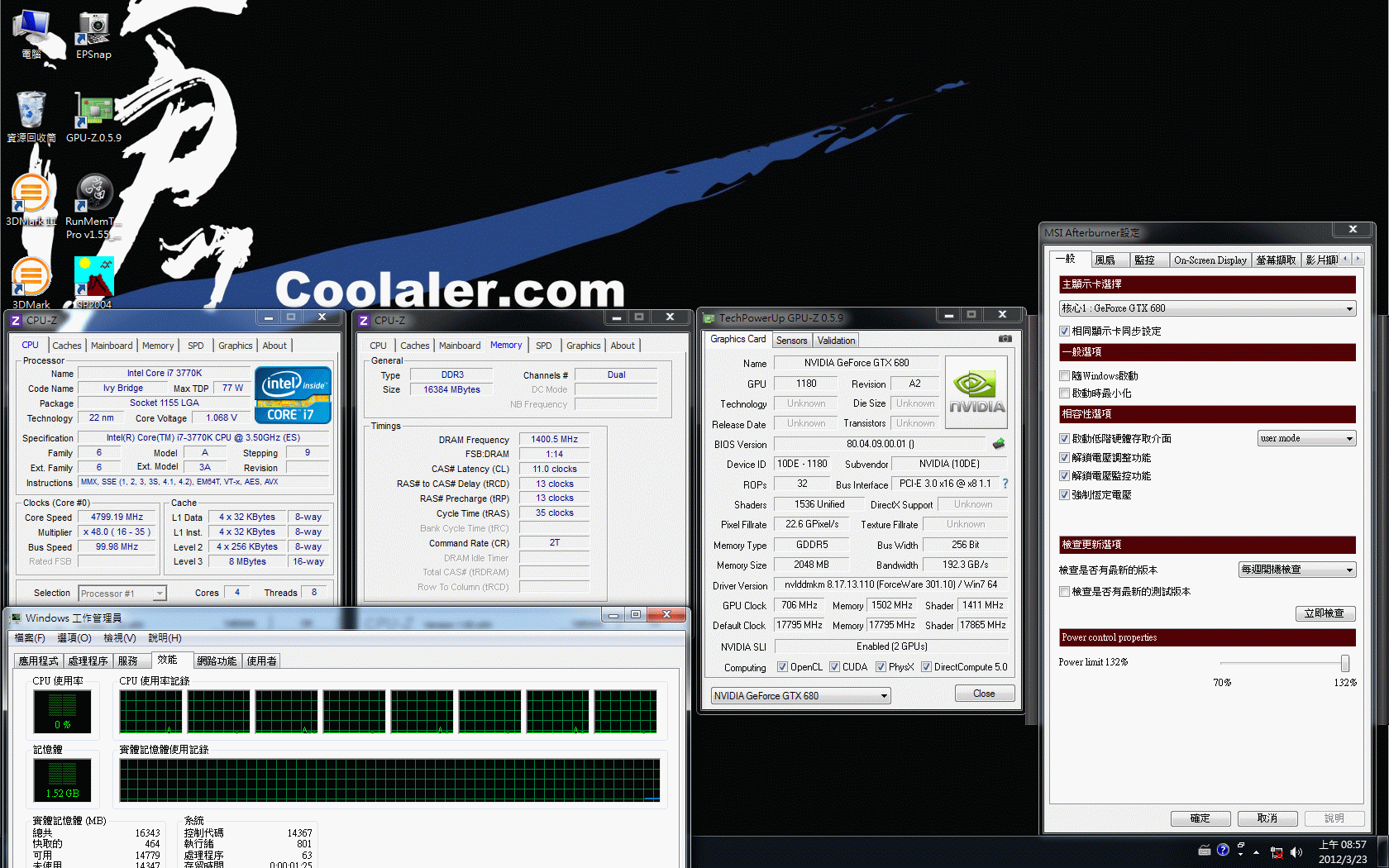This screenshot has height=868, width=1389.
Task: Click the Z icon of the CPU-Z Memory window
Action: pyautogui.click(x=364, y=320)
